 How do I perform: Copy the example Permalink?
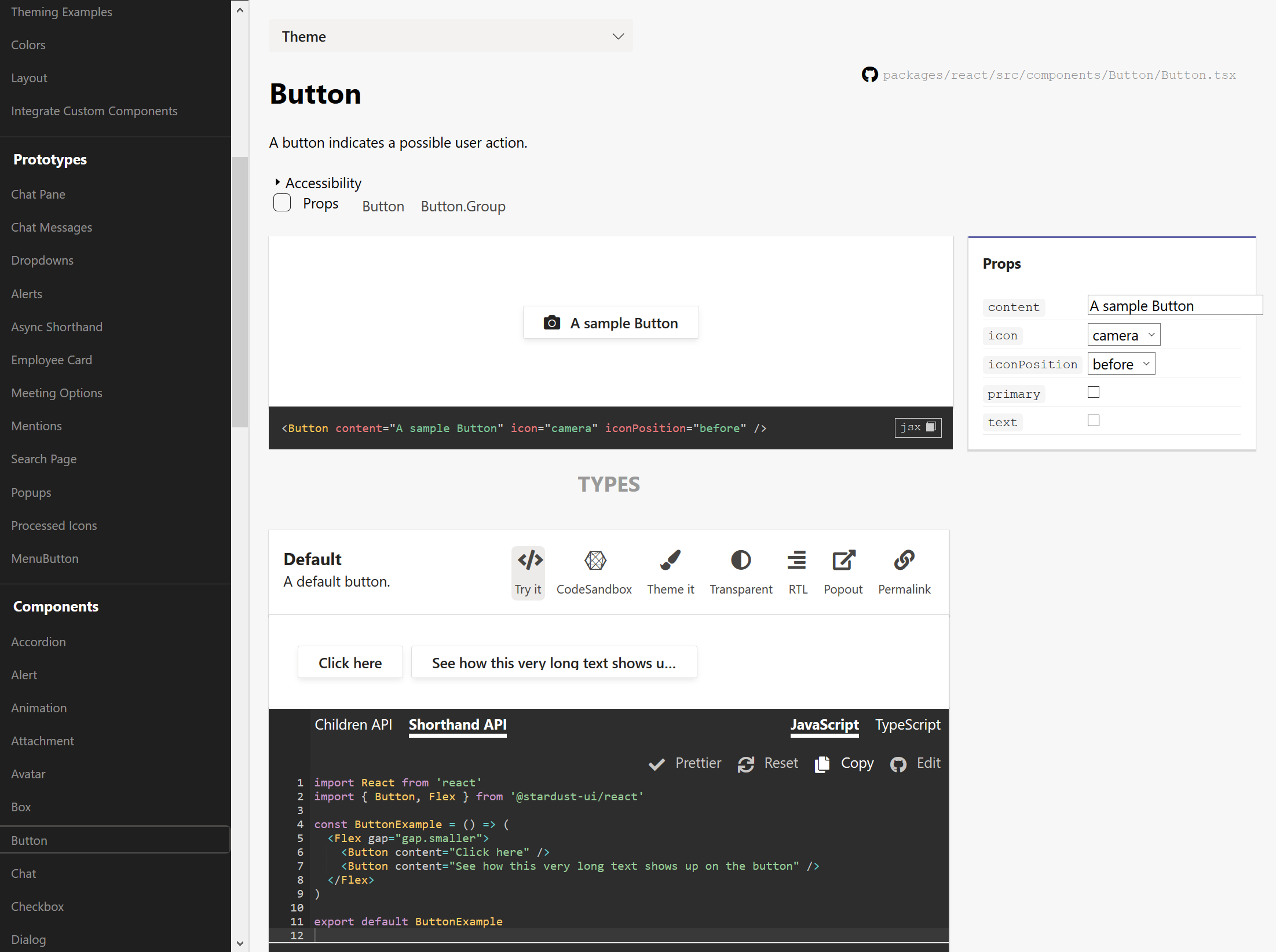pos(904,561)
